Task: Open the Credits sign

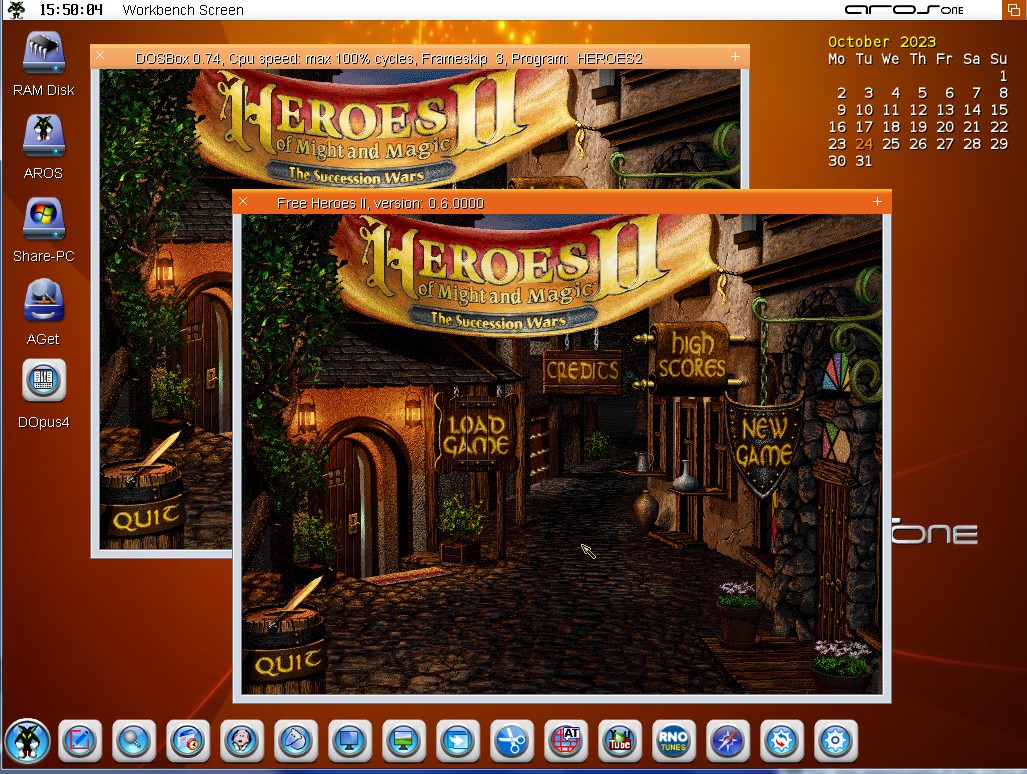Action: [x=581, y=371]
